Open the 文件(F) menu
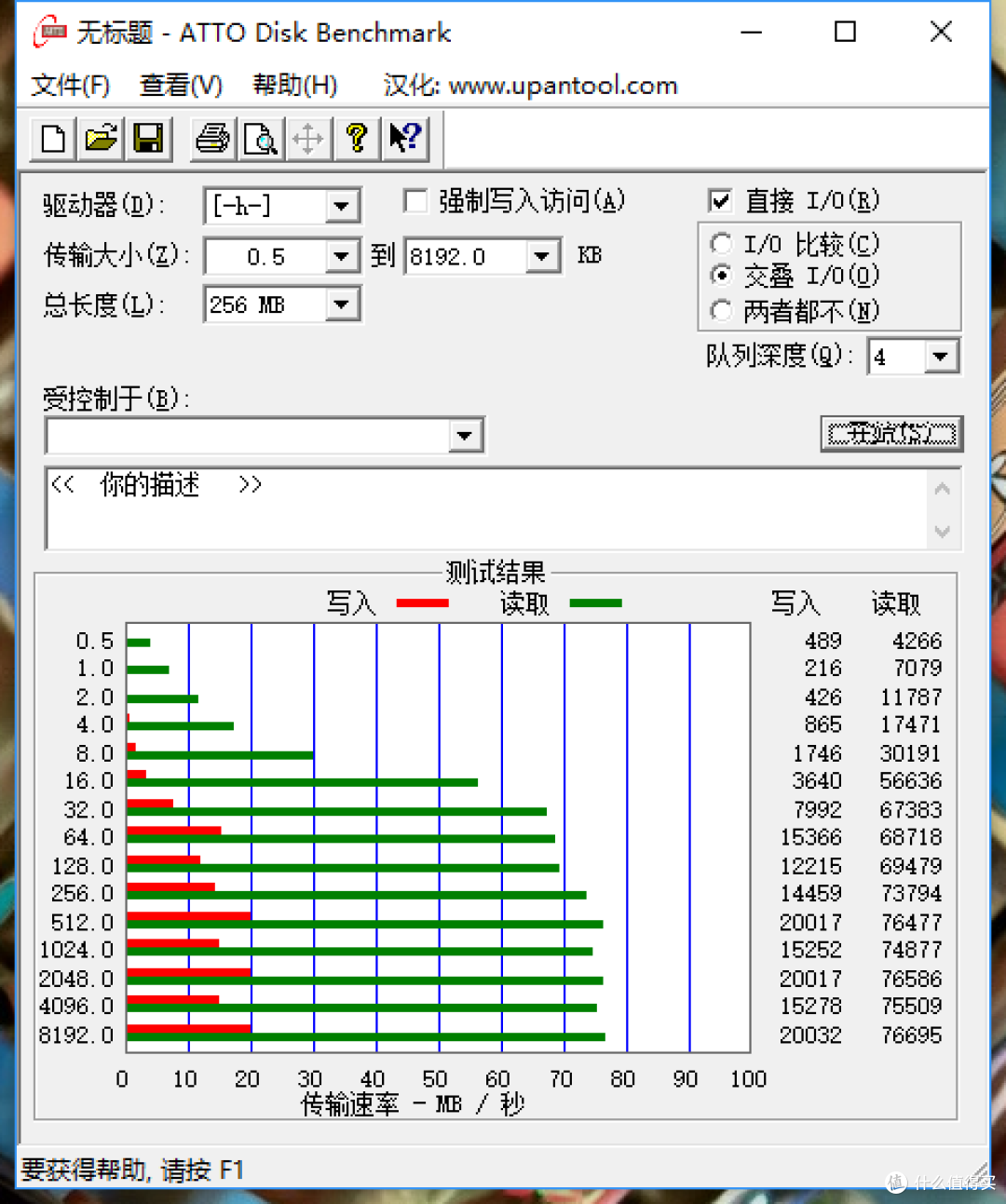The width and height of the screenshot is (1006, 1204). (70, 86)
